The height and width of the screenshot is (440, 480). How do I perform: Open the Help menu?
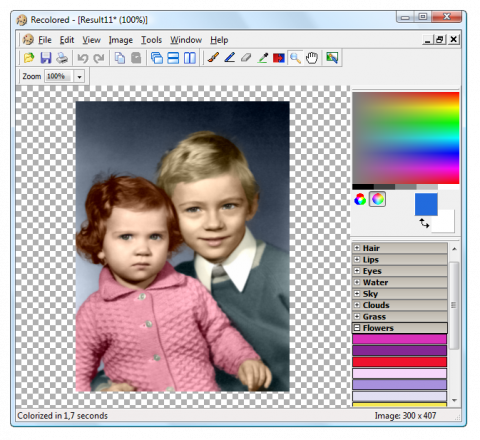(x=219, y=40)
